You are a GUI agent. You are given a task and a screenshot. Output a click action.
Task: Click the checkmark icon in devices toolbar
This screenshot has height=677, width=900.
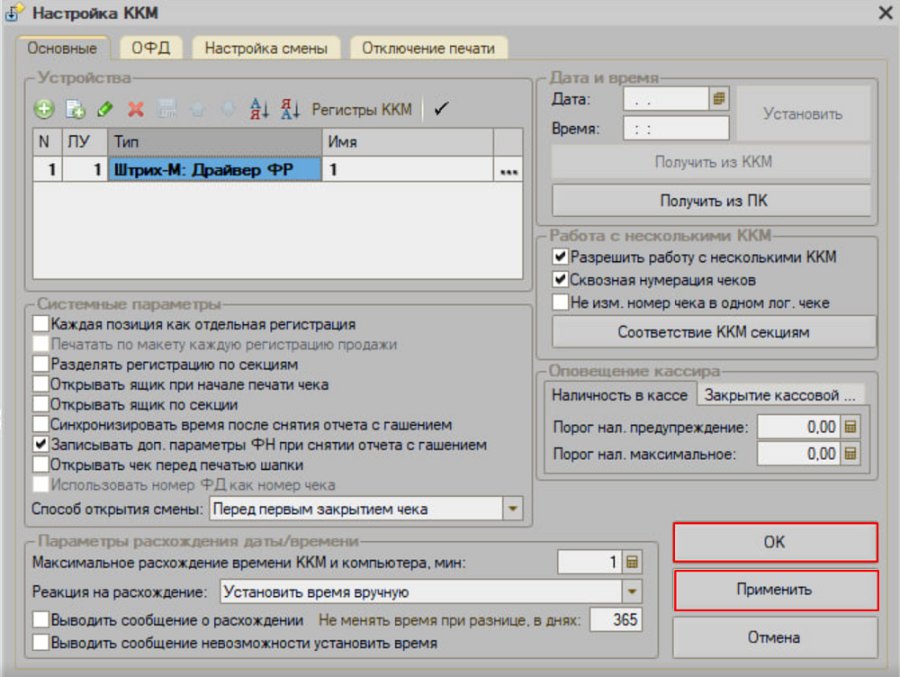coord(441,109)
